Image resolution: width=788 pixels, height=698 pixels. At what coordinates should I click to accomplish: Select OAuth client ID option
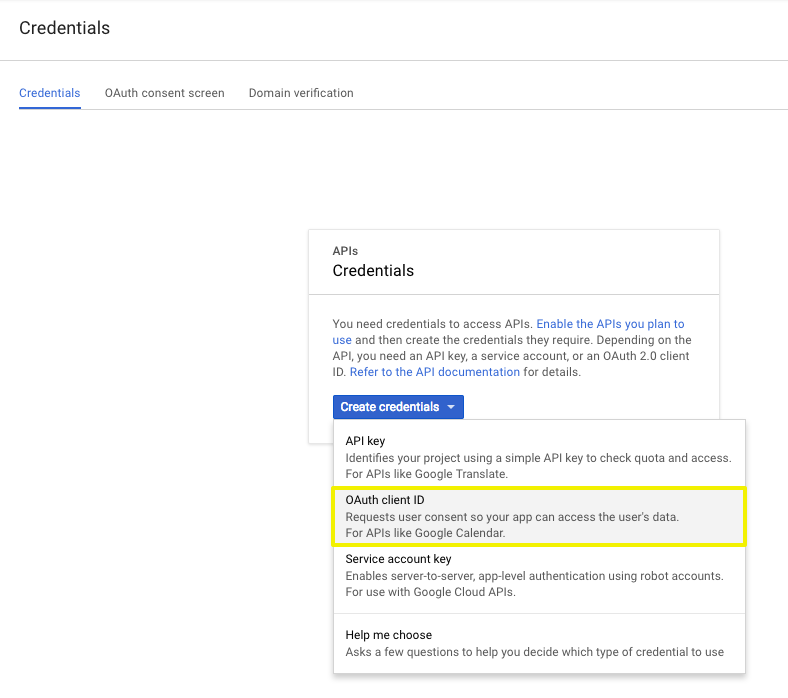point(539,516)
